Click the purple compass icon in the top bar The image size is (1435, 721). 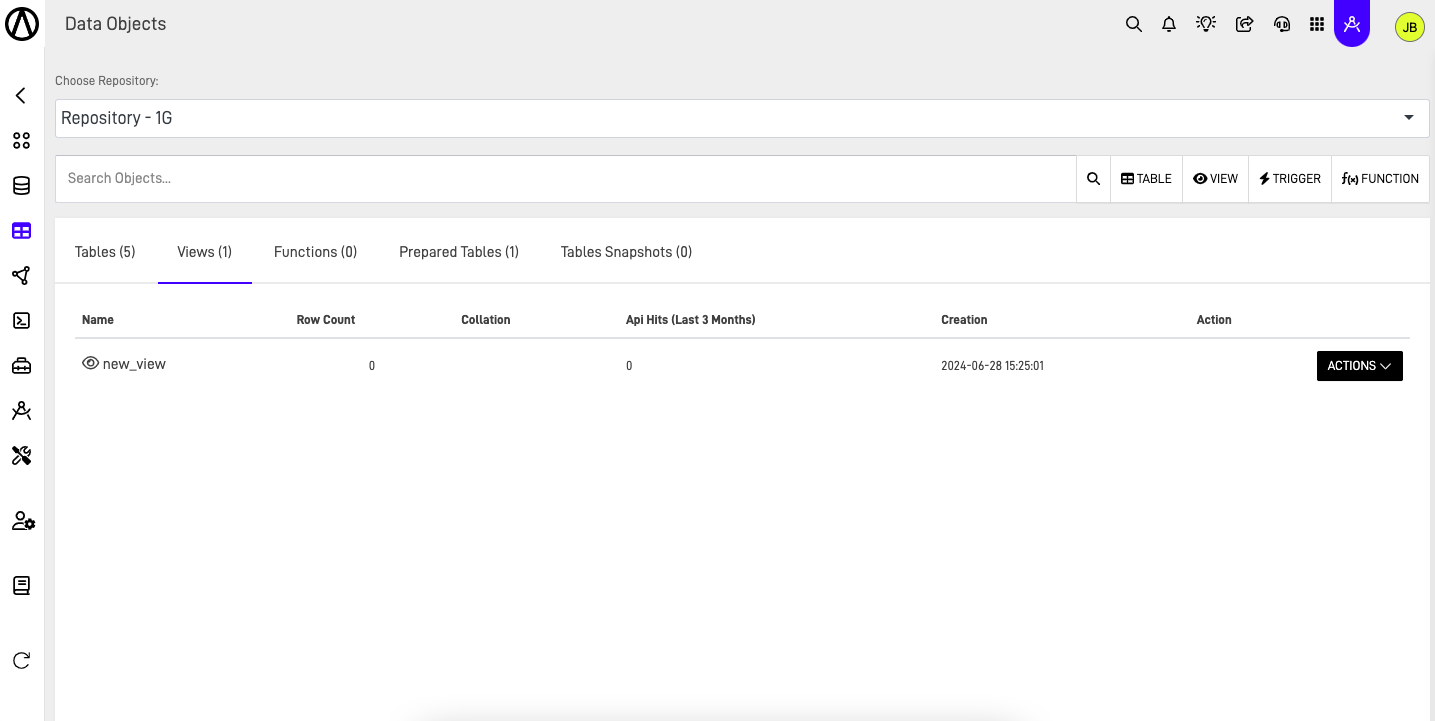pos(1352,24)
